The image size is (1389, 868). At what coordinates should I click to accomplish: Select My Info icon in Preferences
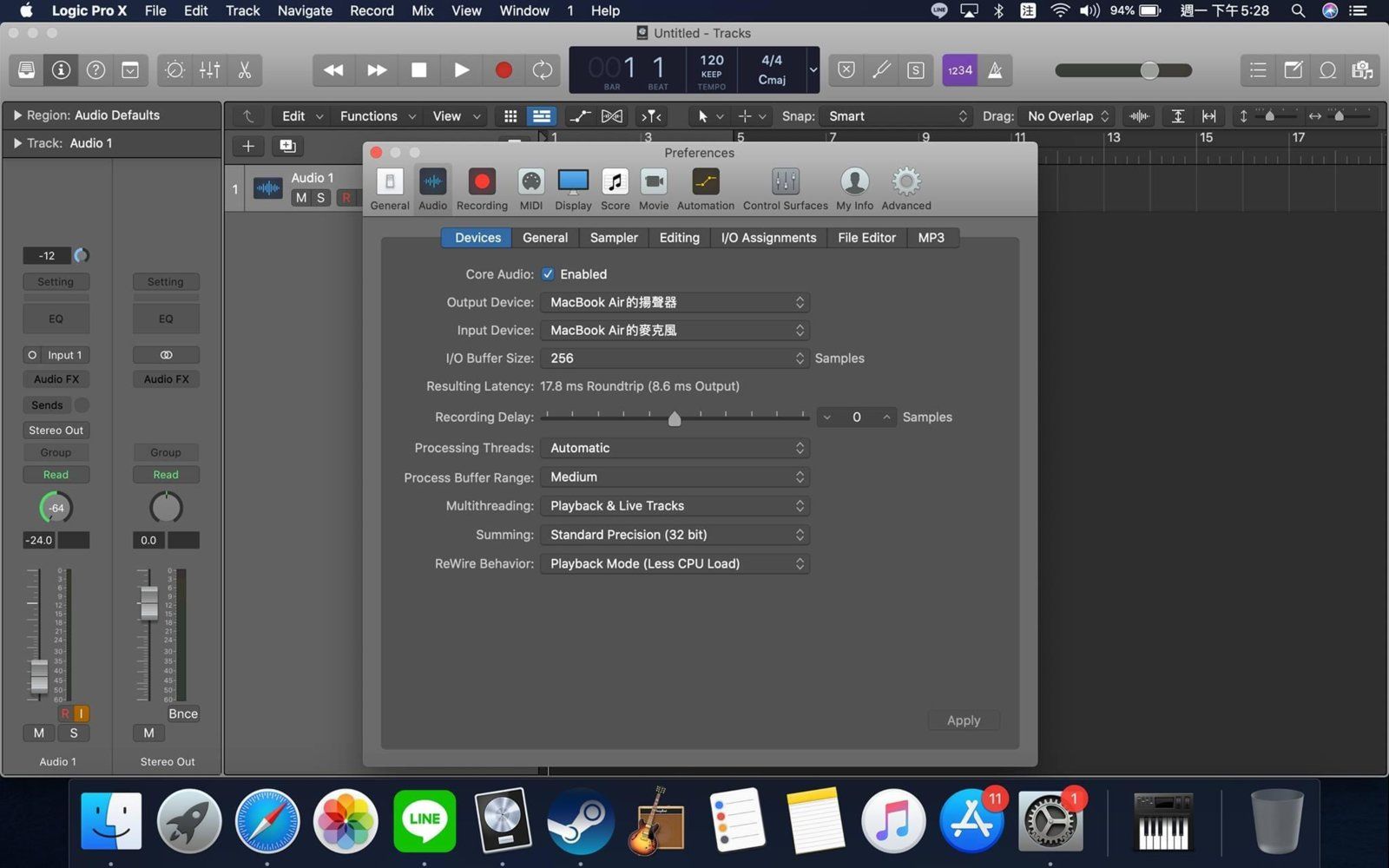click(855, 188)
